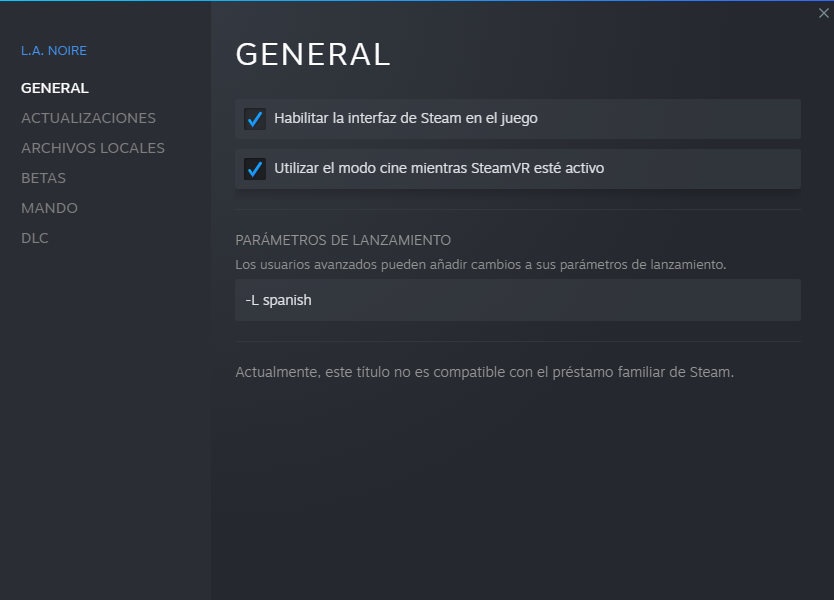The width and height of the screenshot is (834, 600).
Task: Open the MANDO controller settings
Action: click(49, 208)
